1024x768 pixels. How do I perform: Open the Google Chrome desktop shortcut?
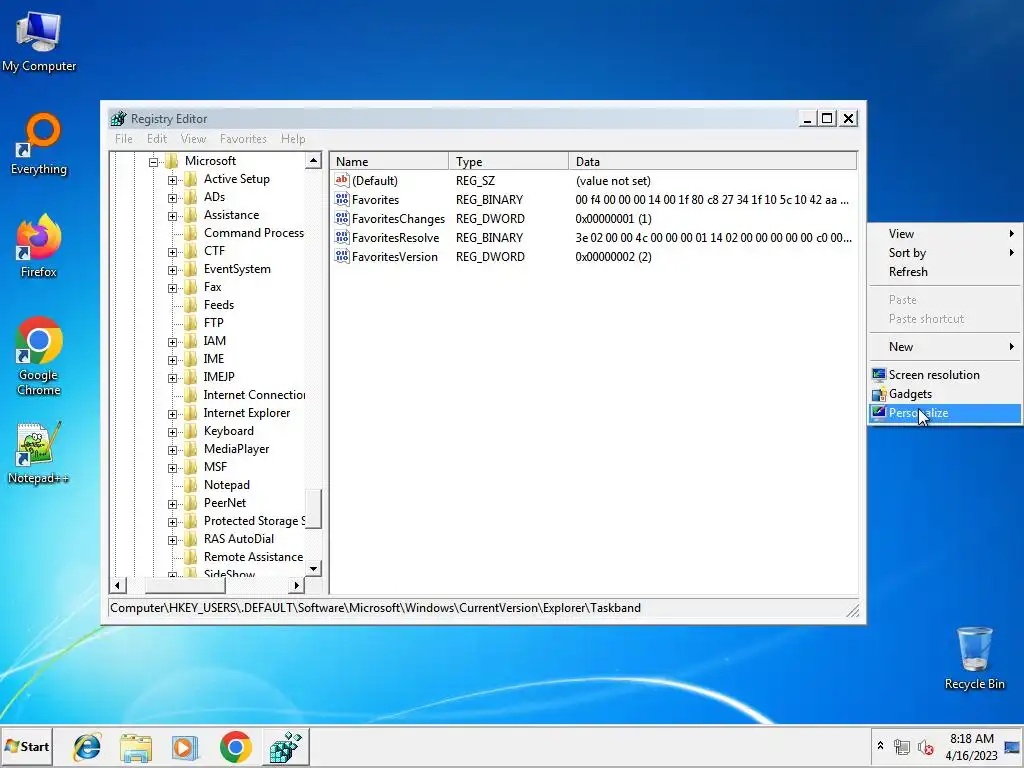coord(39,356)
